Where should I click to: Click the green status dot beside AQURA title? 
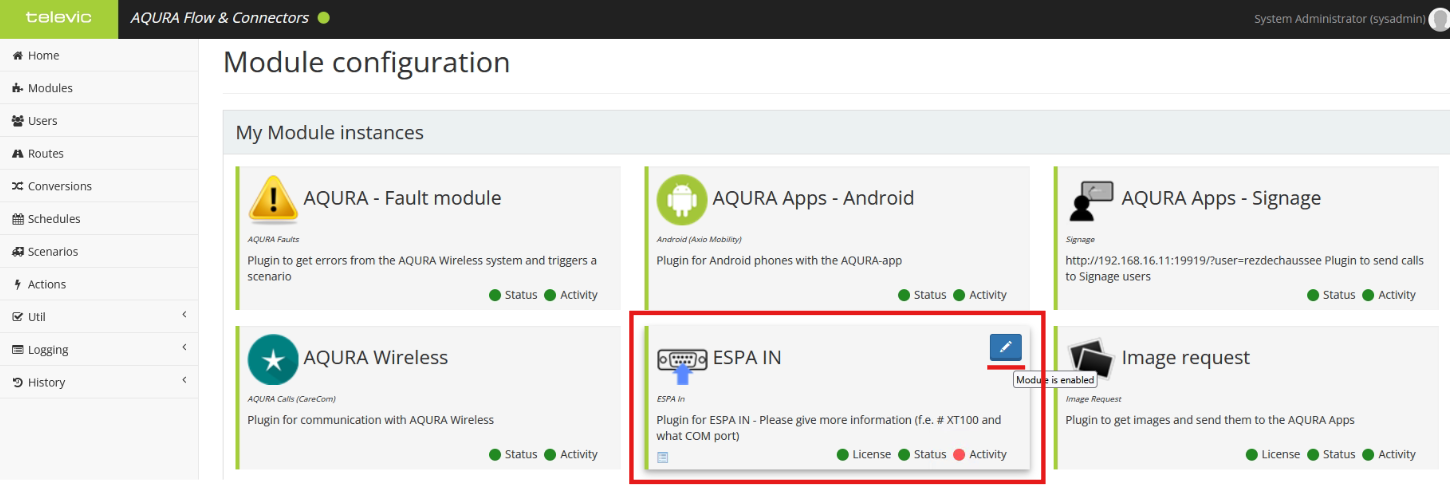pos(323,18)
